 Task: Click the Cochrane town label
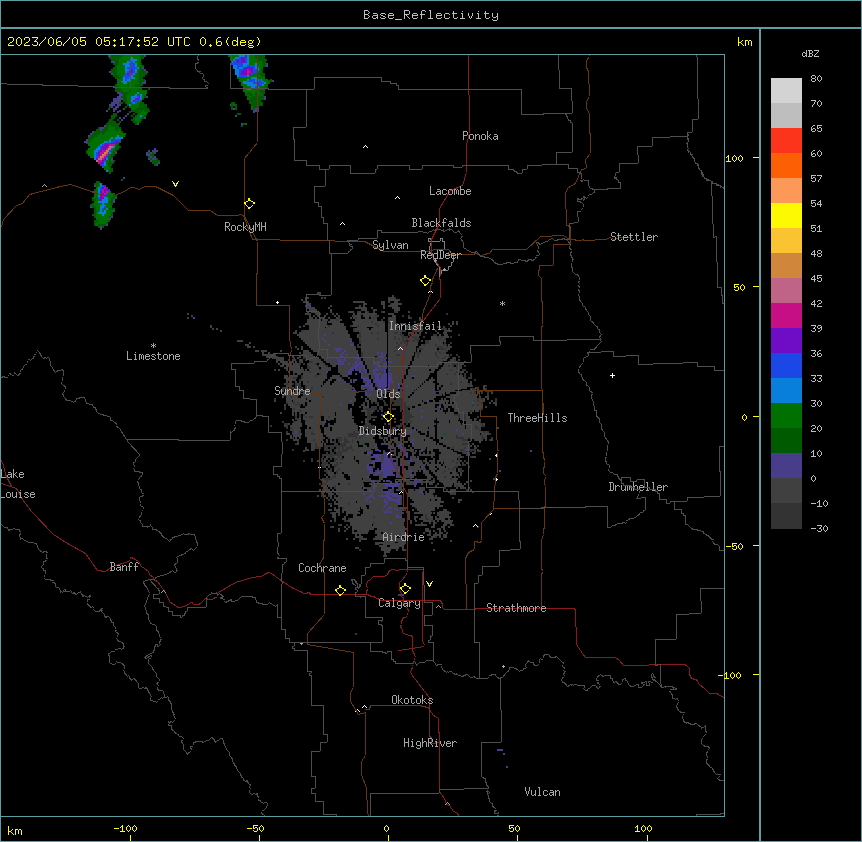coord(322,568)
